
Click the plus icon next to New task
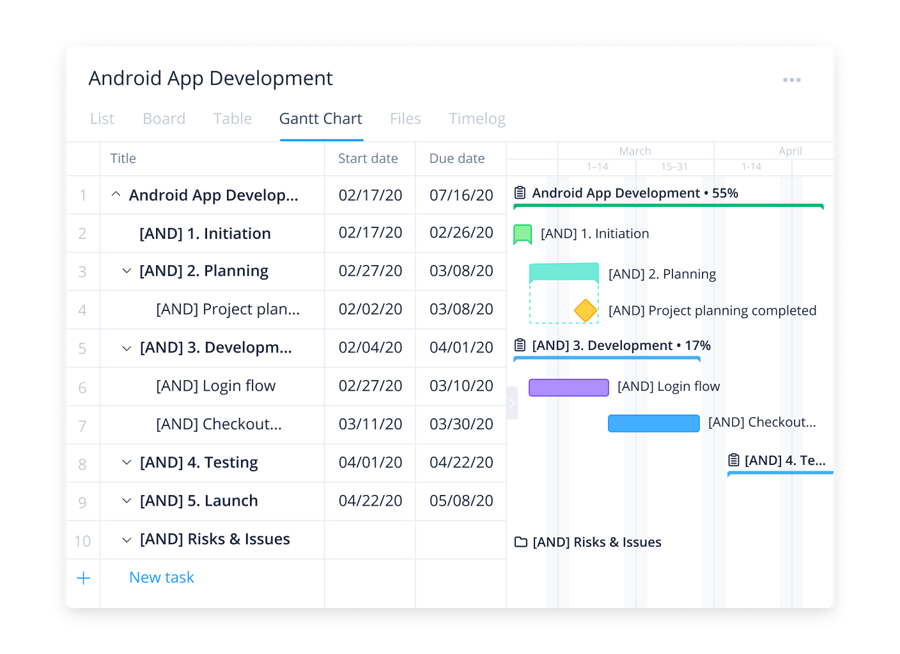click(x=83, y=578)
